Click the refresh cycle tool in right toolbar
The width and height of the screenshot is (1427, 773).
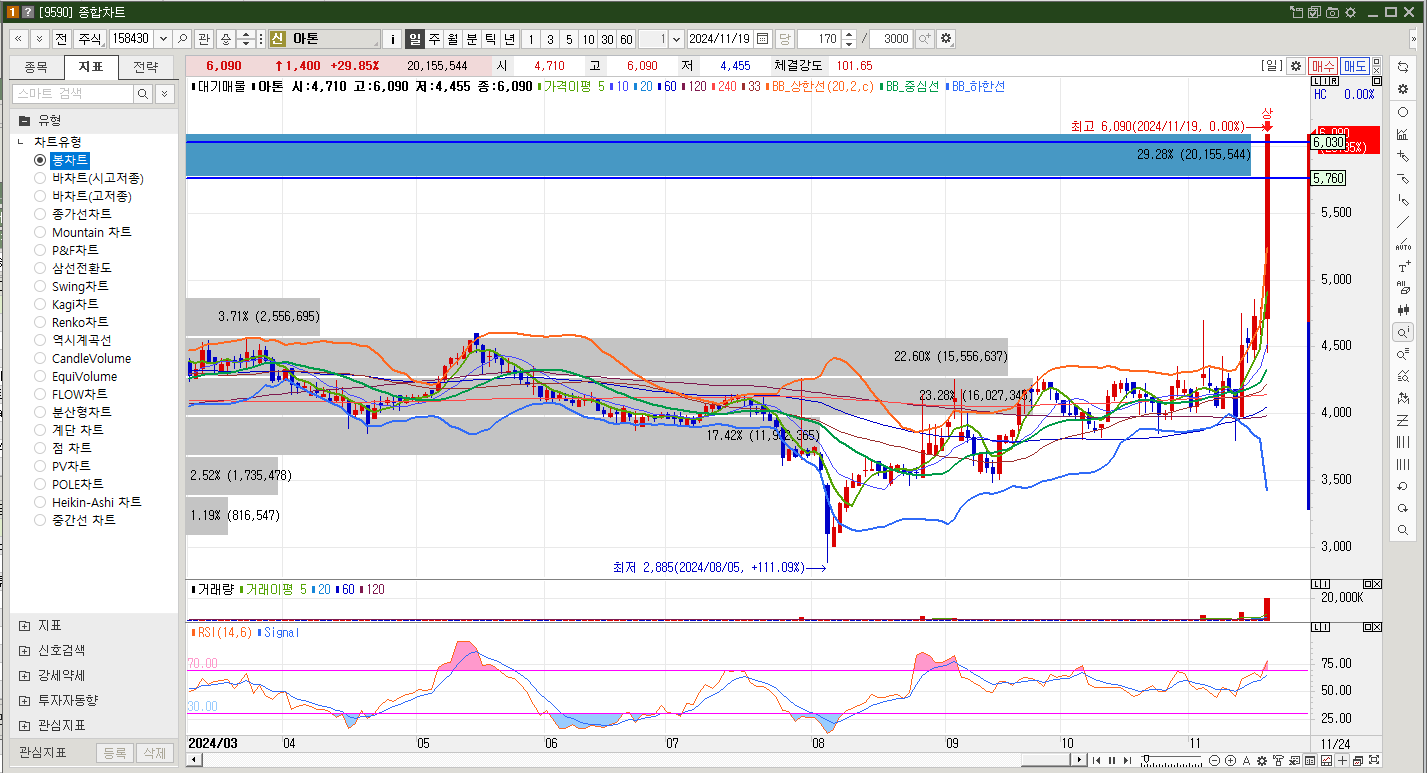tap(1403, 67)
